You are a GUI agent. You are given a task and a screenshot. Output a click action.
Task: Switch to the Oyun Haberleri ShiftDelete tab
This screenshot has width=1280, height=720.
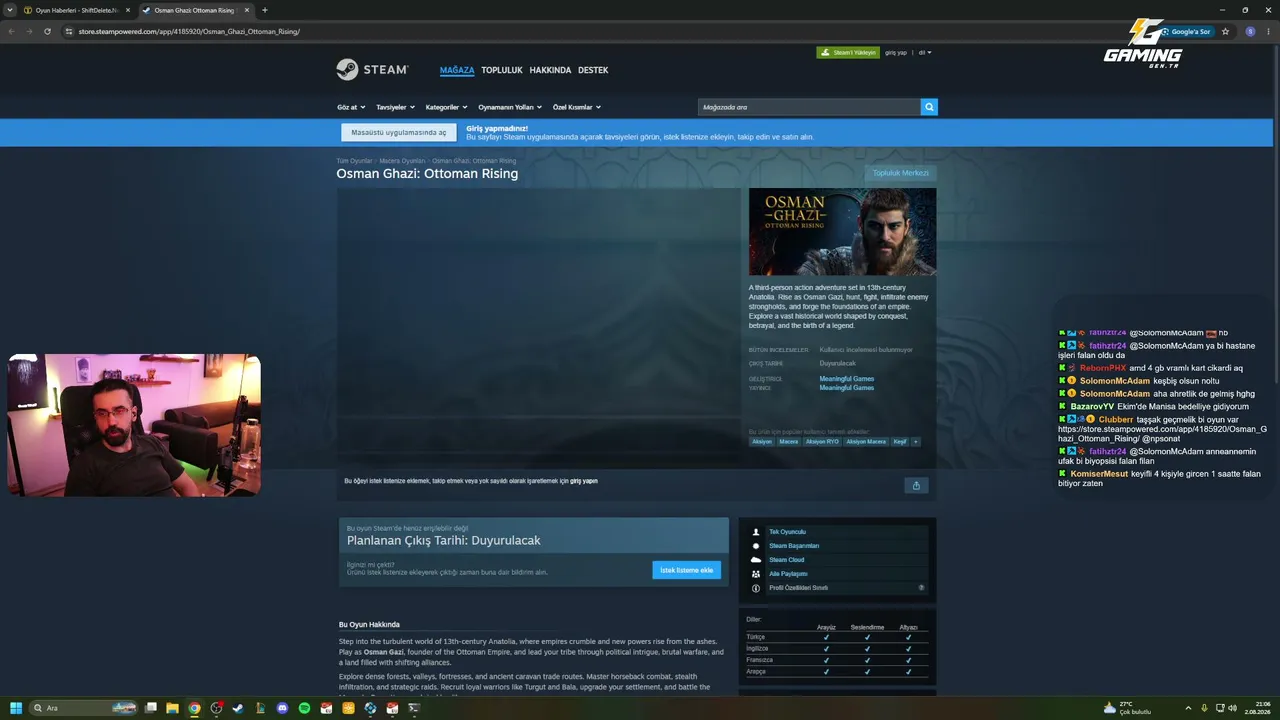(x=77, y=10)
